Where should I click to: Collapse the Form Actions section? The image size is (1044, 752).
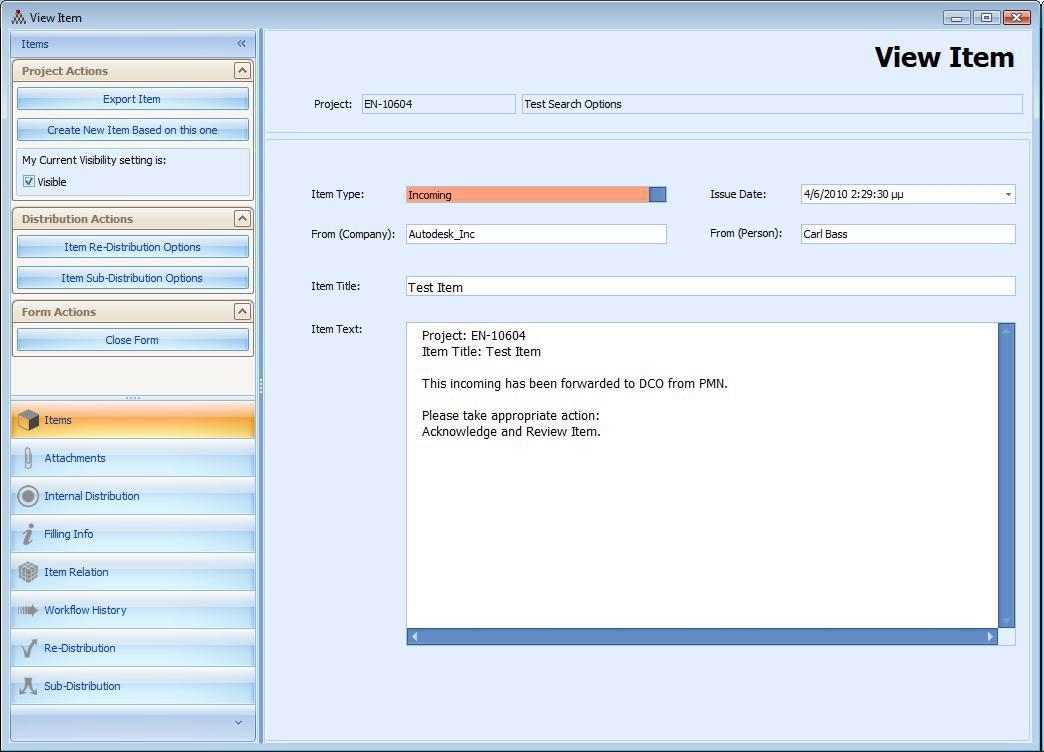point(241,312)
